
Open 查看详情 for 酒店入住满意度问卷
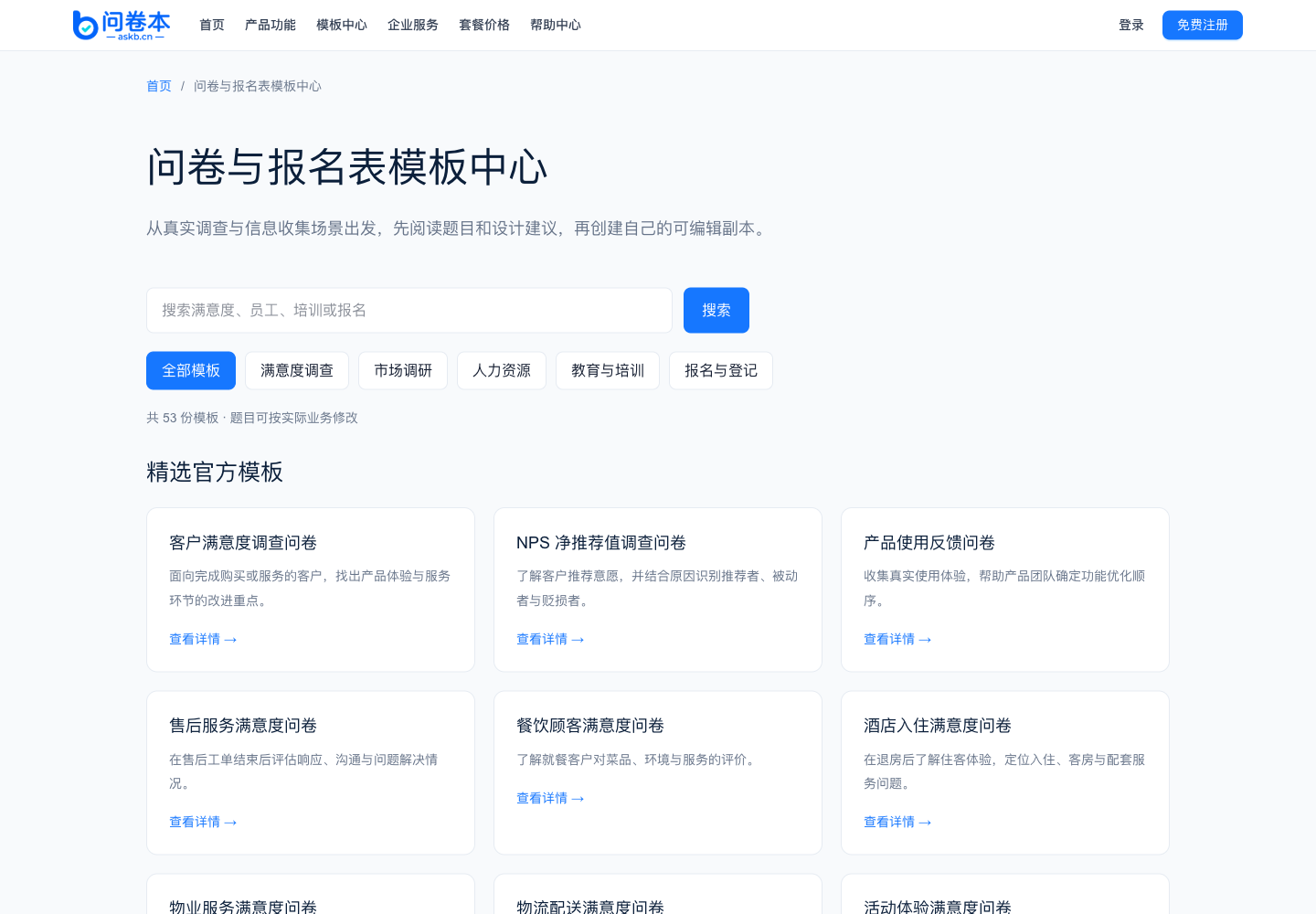(x=897, y=822)
